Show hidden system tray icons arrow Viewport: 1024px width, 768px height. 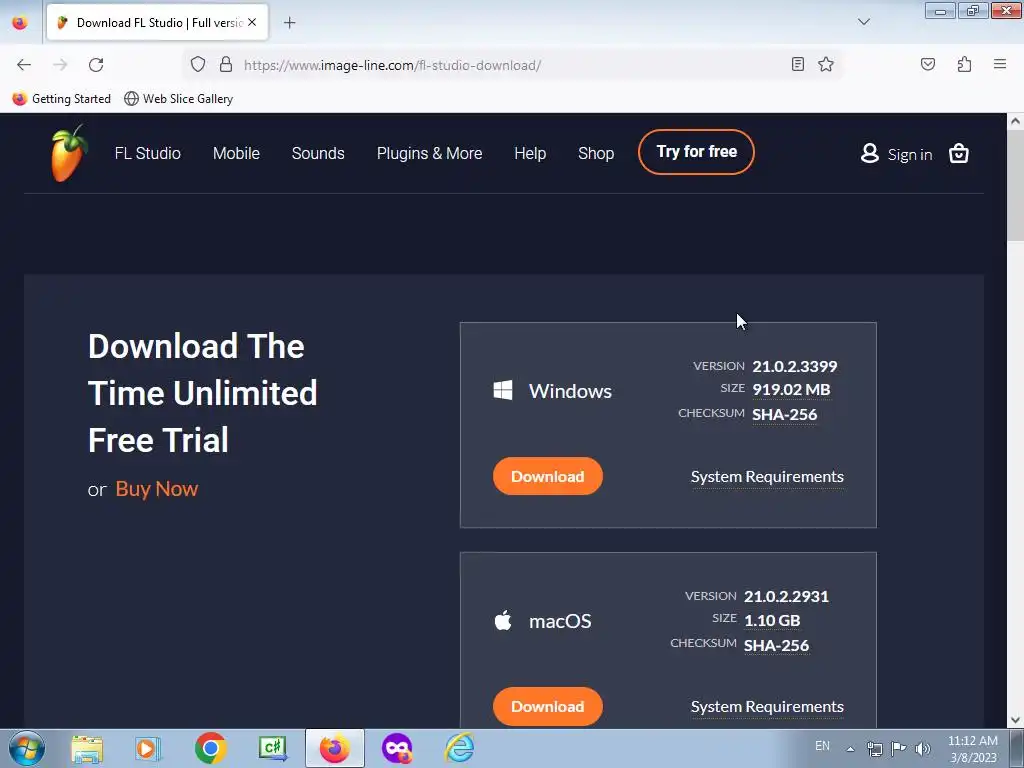coord(850,749)
